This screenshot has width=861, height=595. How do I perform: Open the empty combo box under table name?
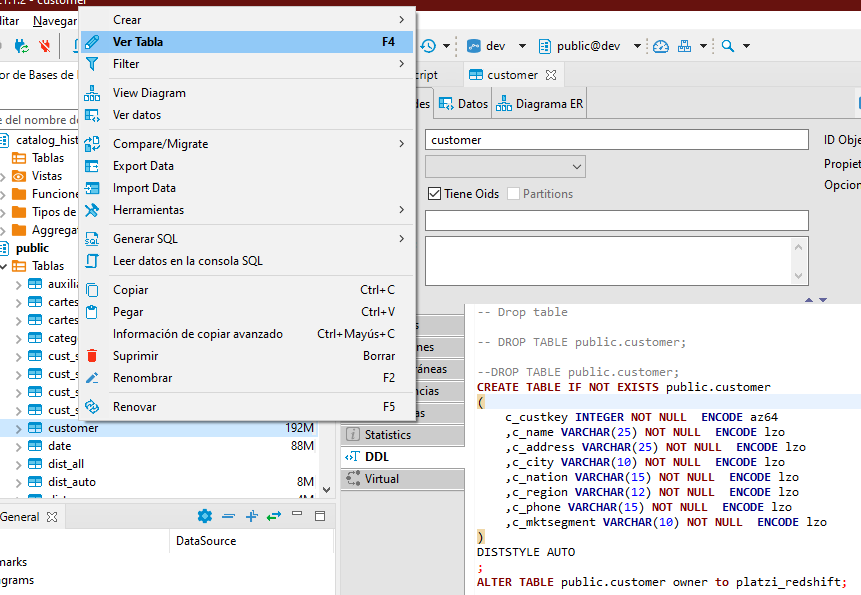pos(505,166)
